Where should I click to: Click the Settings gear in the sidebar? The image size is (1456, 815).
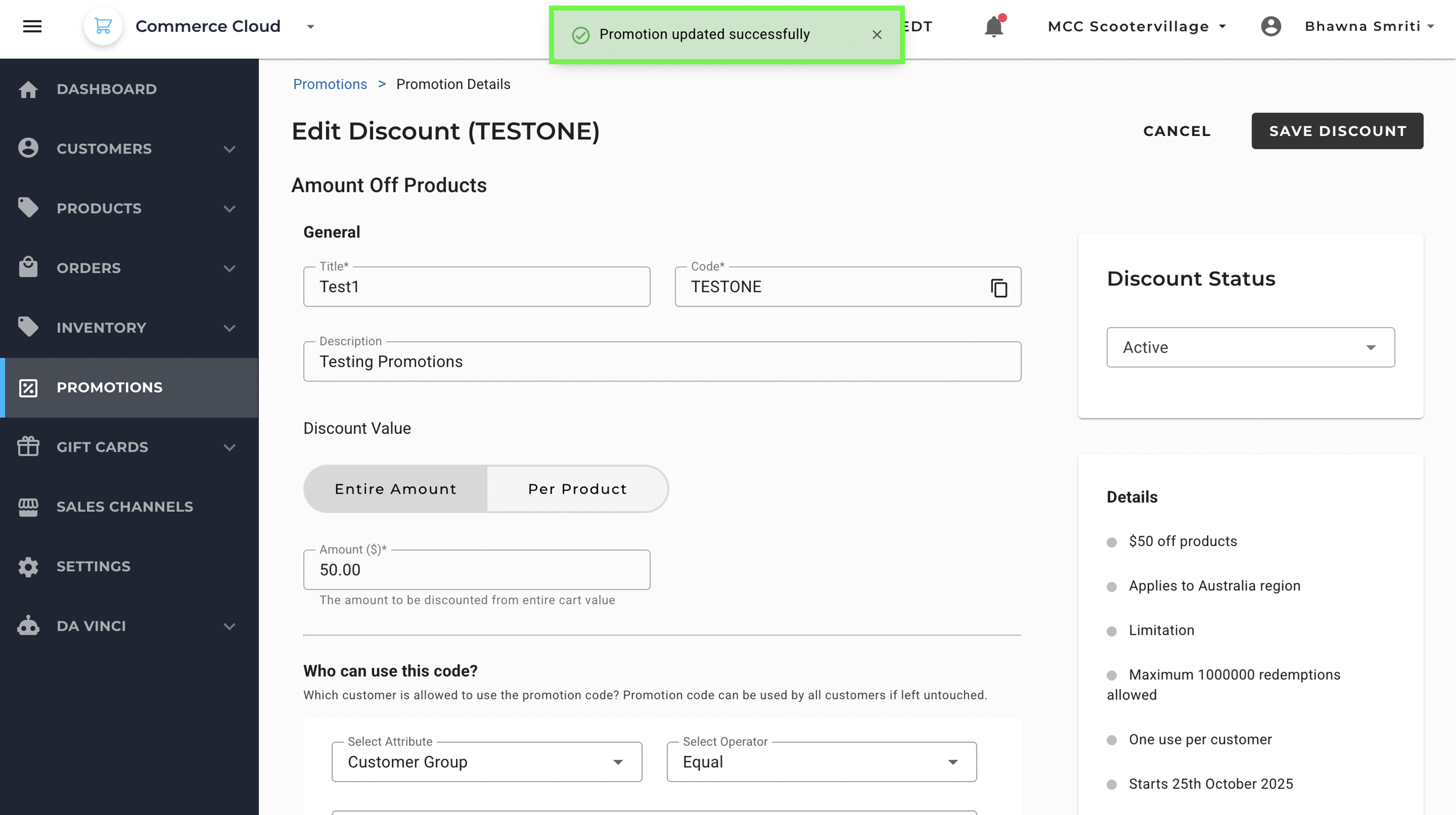pyautogui.click(x=28, y=566)
